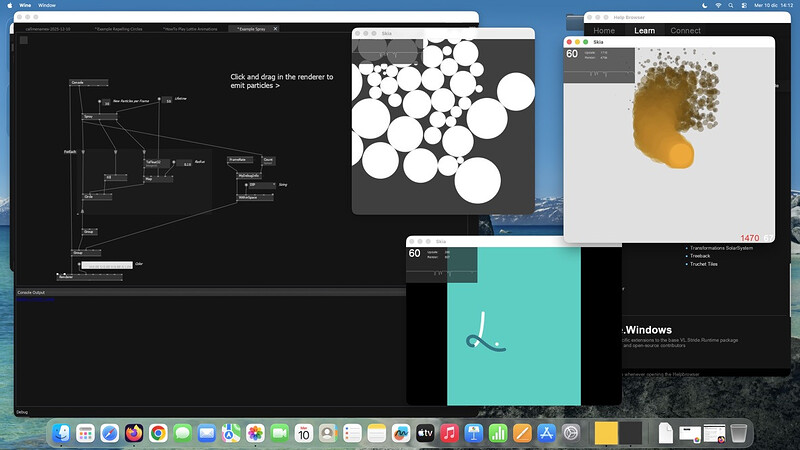
Task: Click the Color value swatch above Renderer
Action: click(x=105, y=265)
